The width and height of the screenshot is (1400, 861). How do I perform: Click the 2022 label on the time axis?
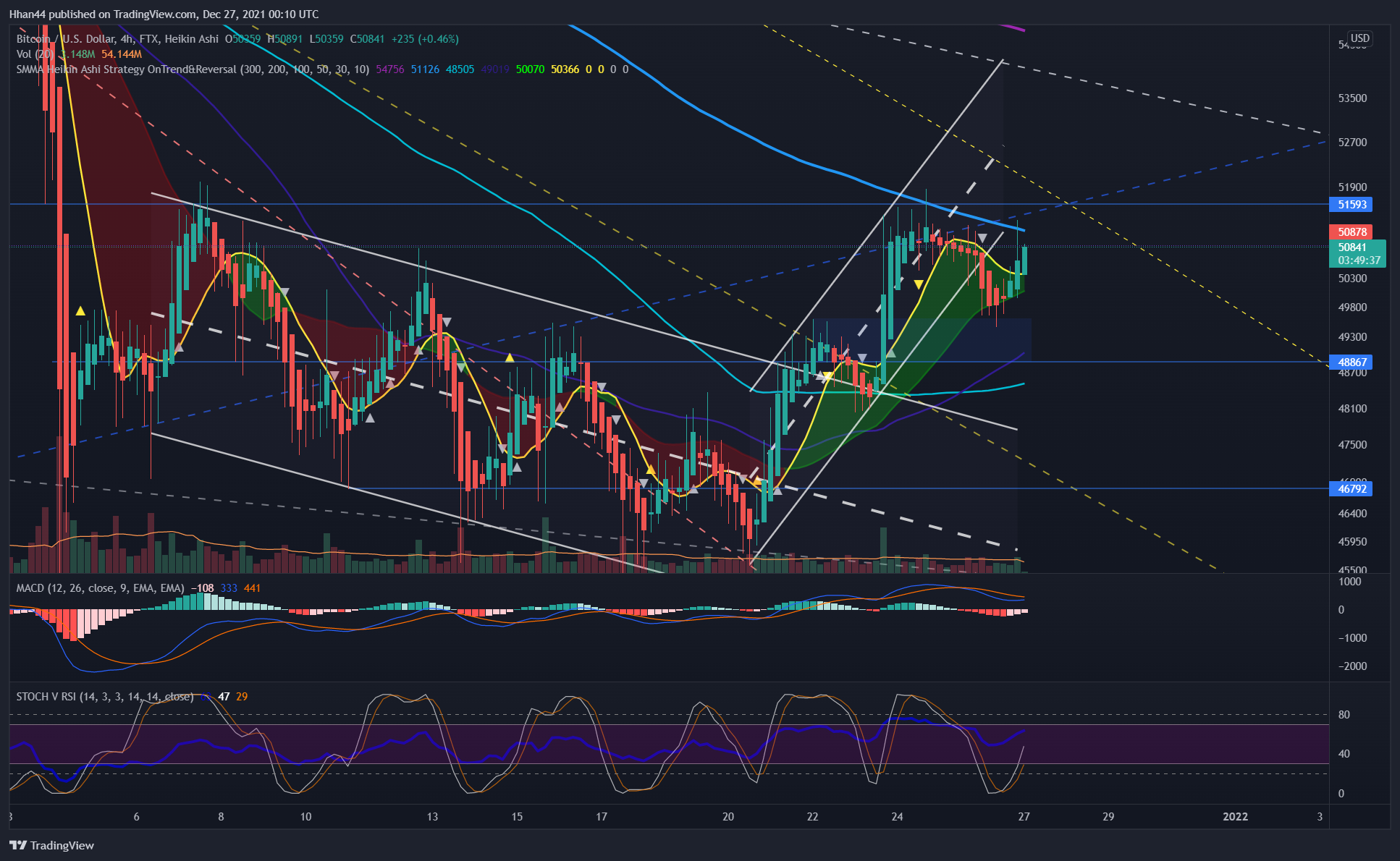click(x=1236, y=817)
